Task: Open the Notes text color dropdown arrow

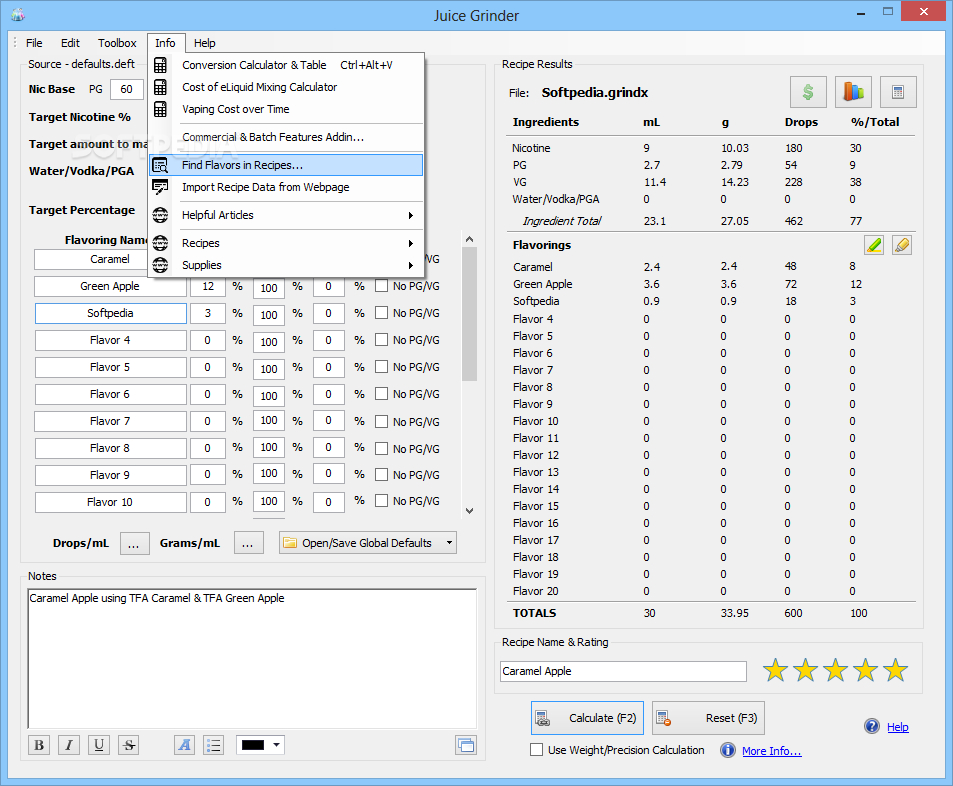Action: 277,745
